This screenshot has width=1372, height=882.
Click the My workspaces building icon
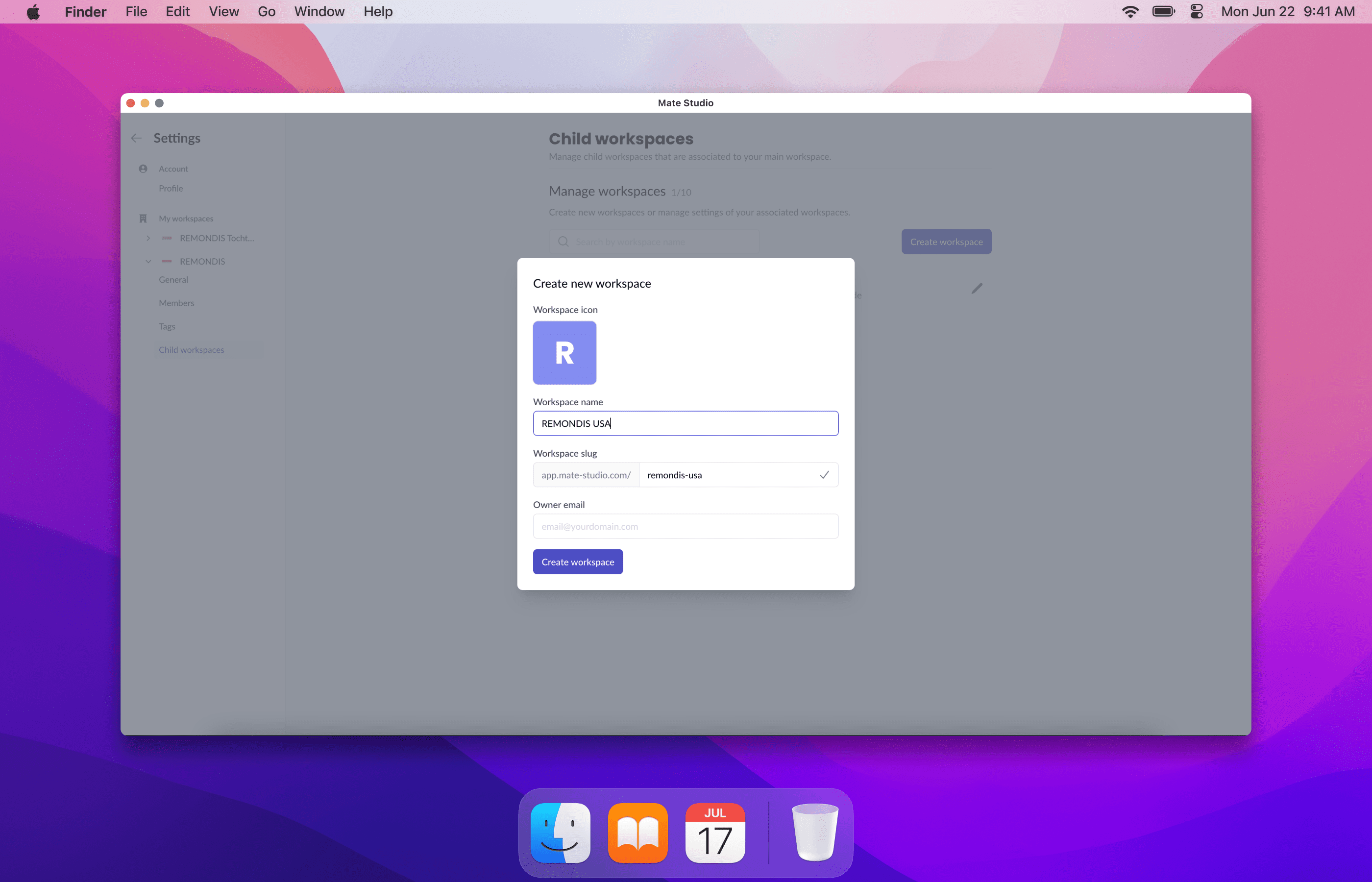click(143, 218)
